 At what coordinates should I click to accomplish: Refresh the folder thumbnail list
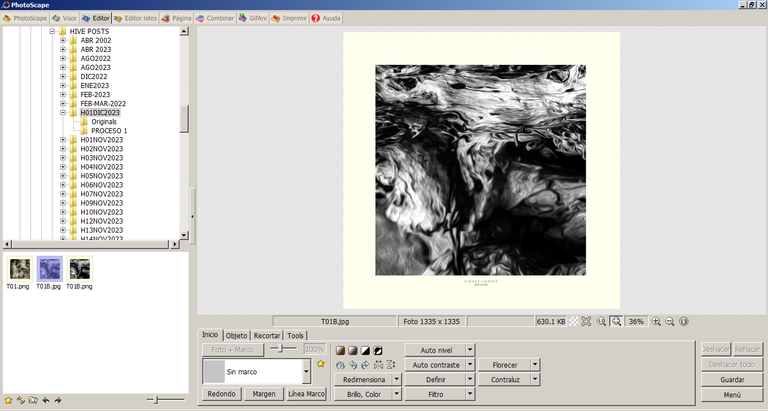point(21,400)
